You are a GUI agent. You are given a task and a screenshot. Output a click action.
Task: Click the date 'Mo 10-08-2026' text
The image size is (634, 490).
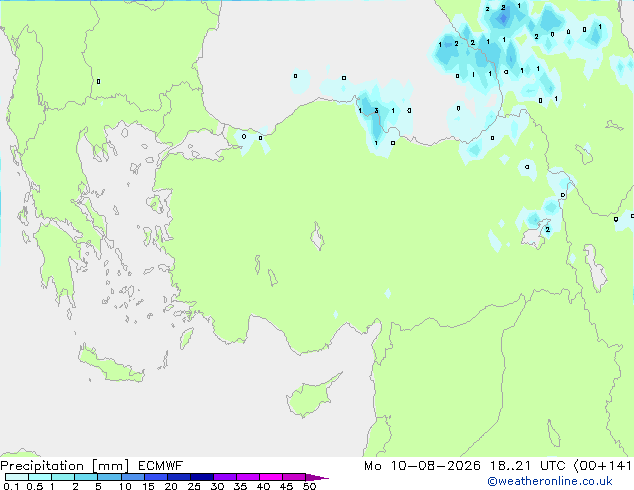tap(422, 466)
